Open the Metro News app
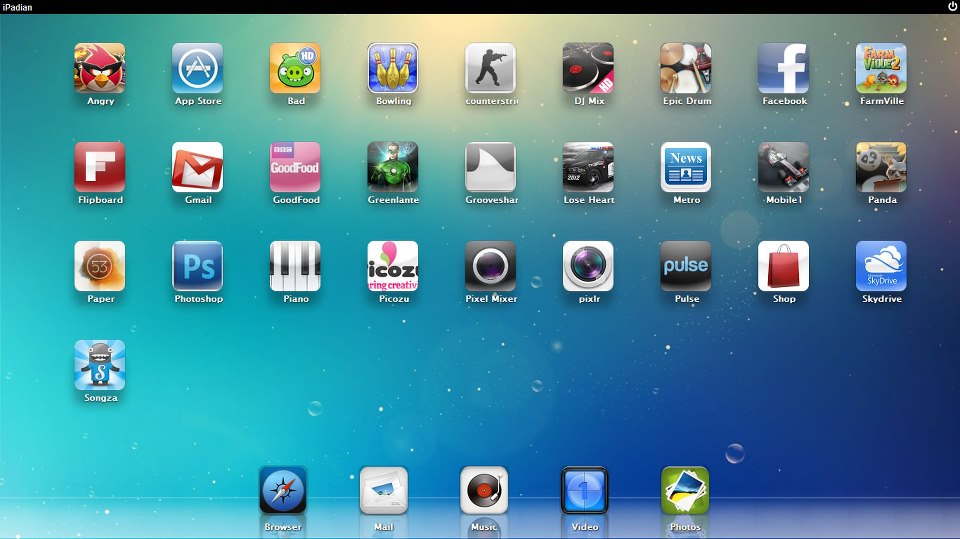This screenshot has width=960, height=539. tap(686, 167)
